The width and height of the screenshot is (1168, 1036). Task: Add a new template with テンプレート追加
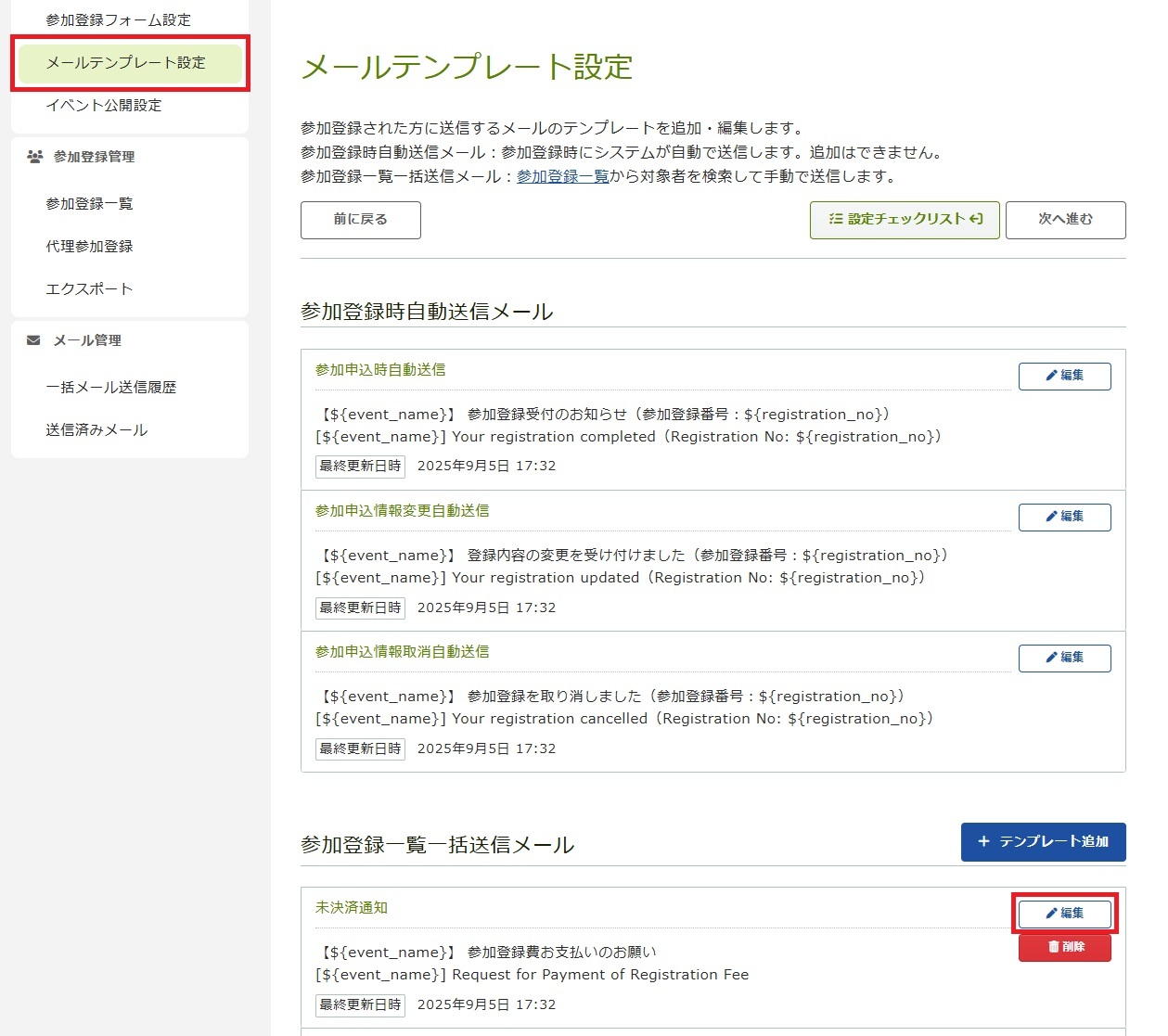tap(1043, 841)
